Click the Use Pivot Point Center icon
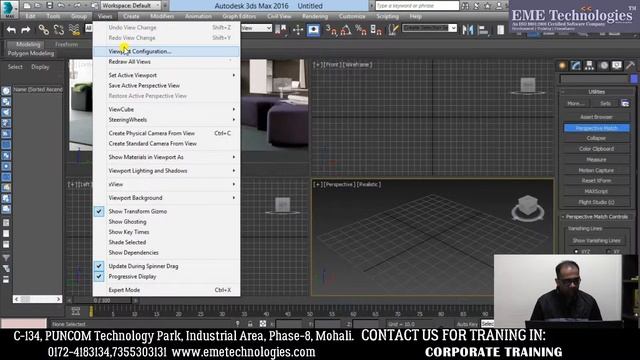Screen dimensions: 640x360 [x=281, y=29]
